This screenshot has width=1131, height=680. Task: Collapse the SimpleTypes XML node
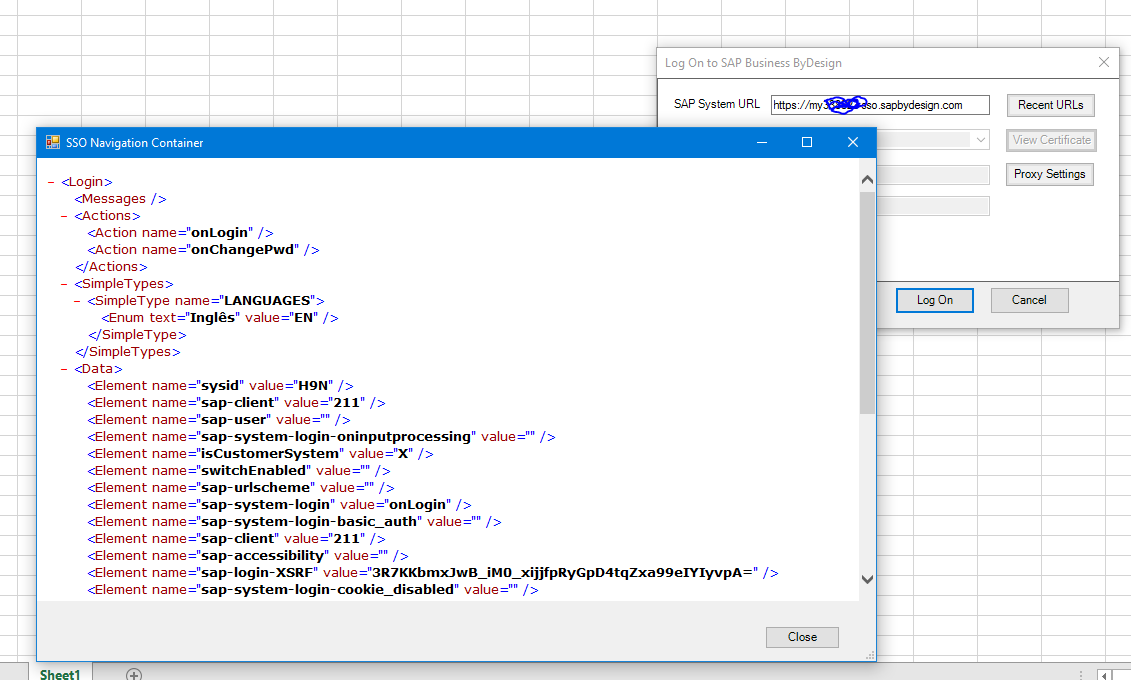tap(64, 284)
